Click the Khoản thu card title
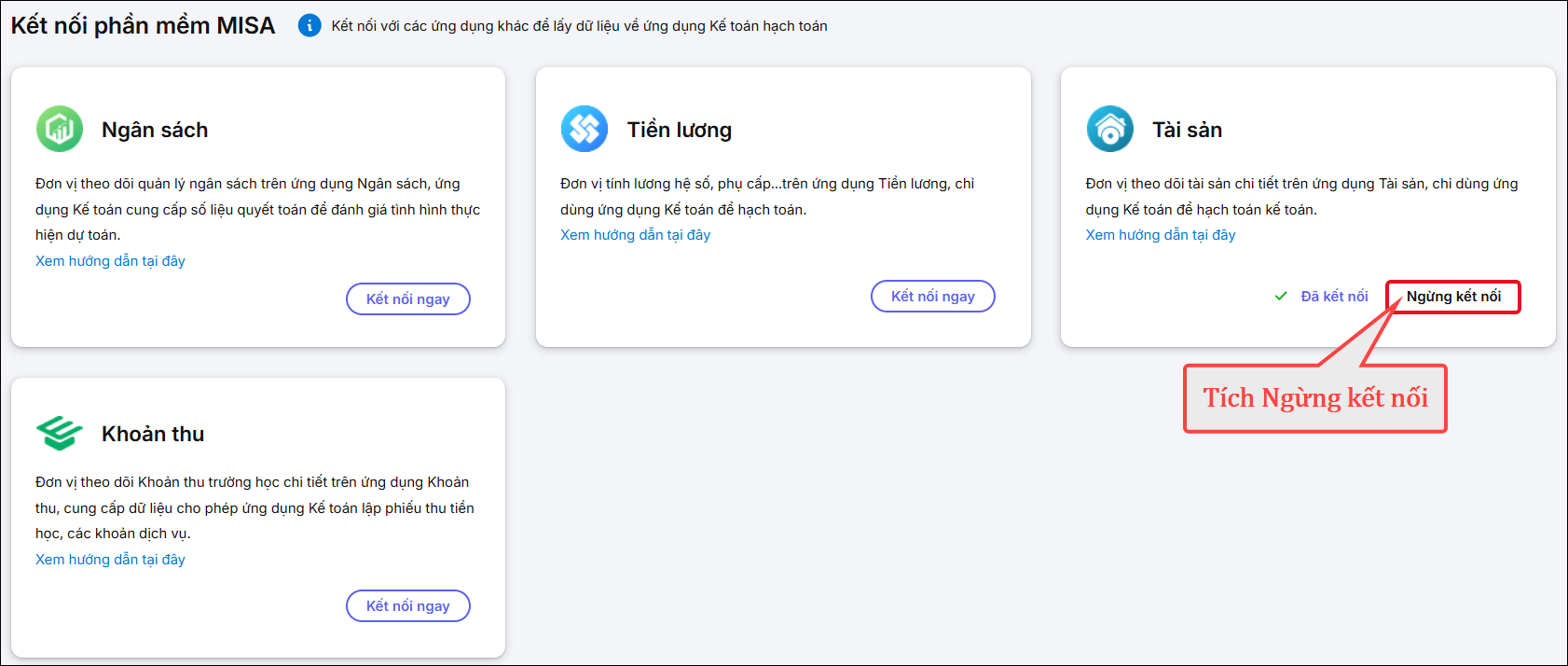The image size is (1568, 666). tap(153, 434)
